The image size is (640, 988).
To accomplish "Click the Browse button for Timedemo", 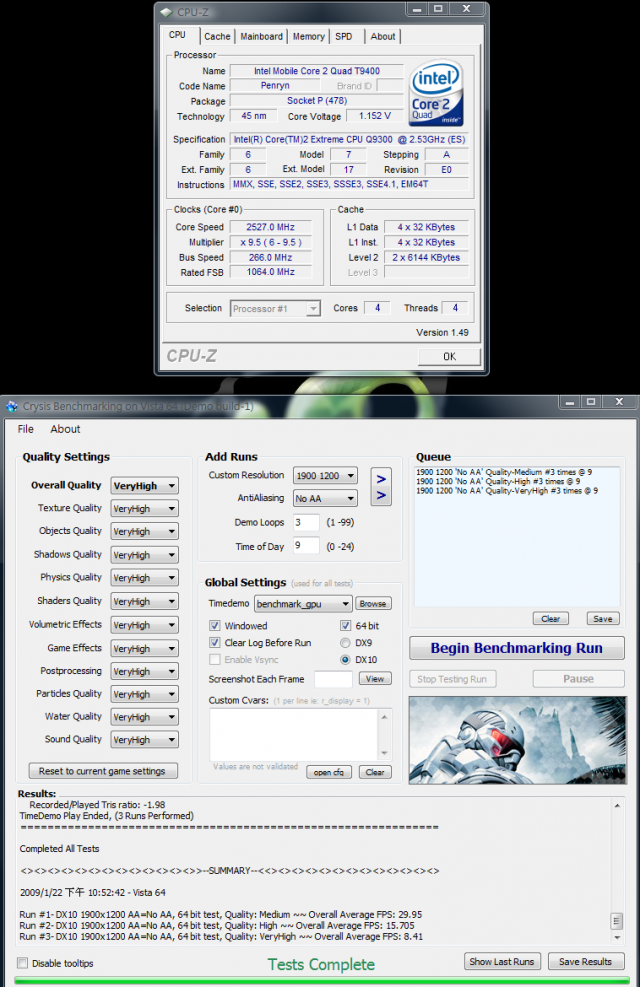I will (x=373, y=604).
